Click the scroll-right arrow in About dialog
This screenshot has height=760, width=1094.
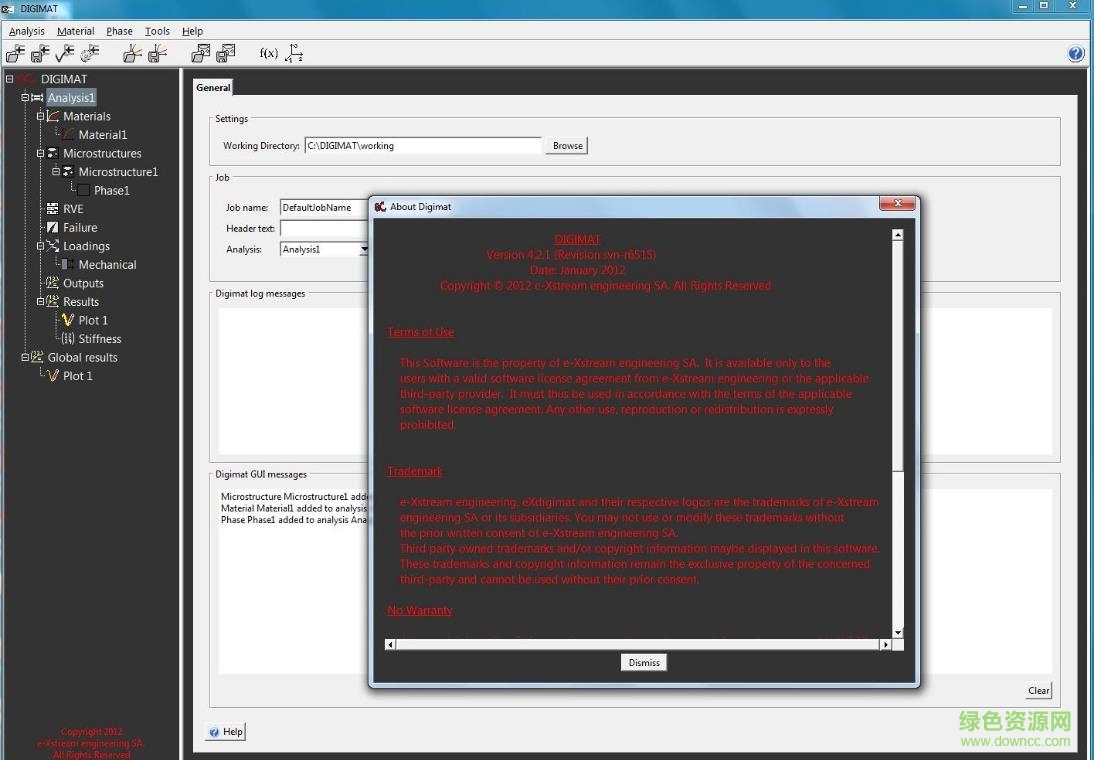[885, 644]
